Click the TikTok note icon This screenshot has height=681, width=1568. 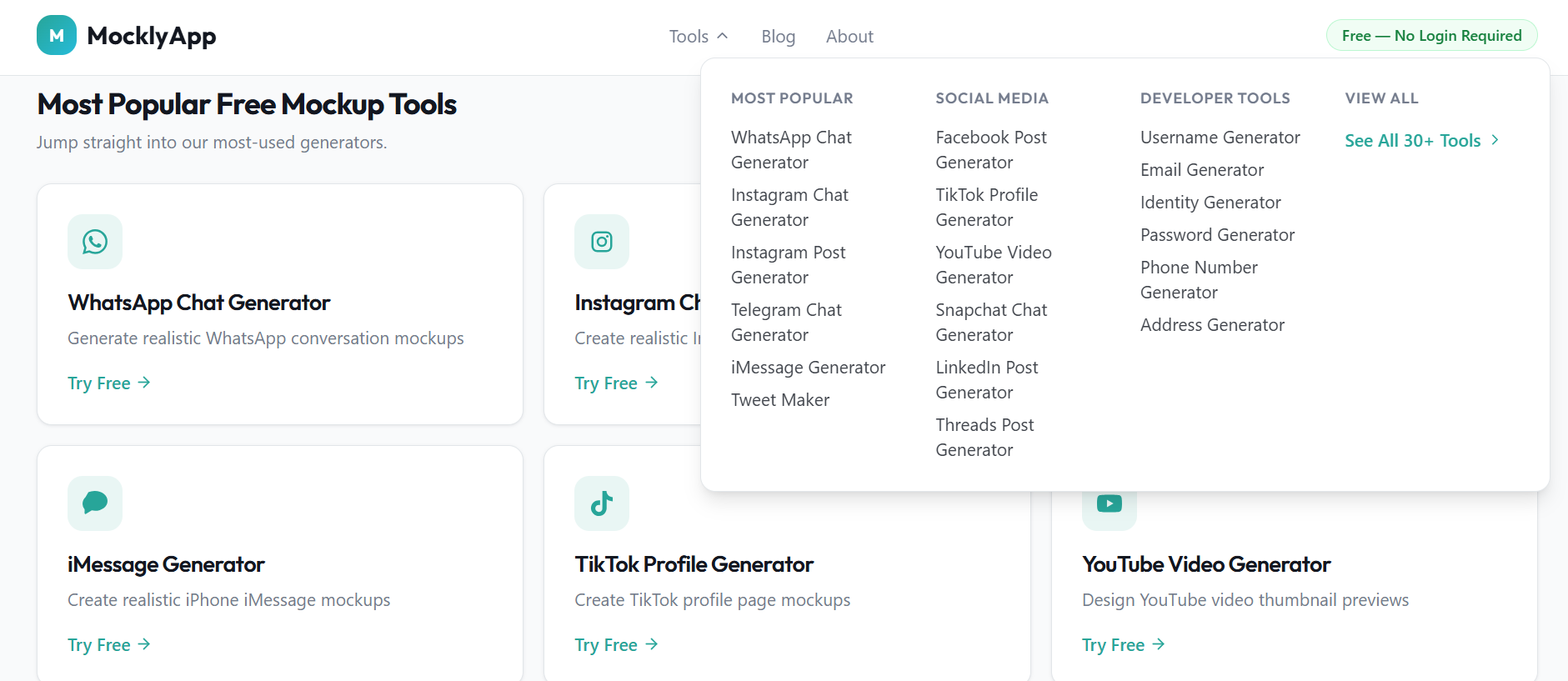pos(601,503)
